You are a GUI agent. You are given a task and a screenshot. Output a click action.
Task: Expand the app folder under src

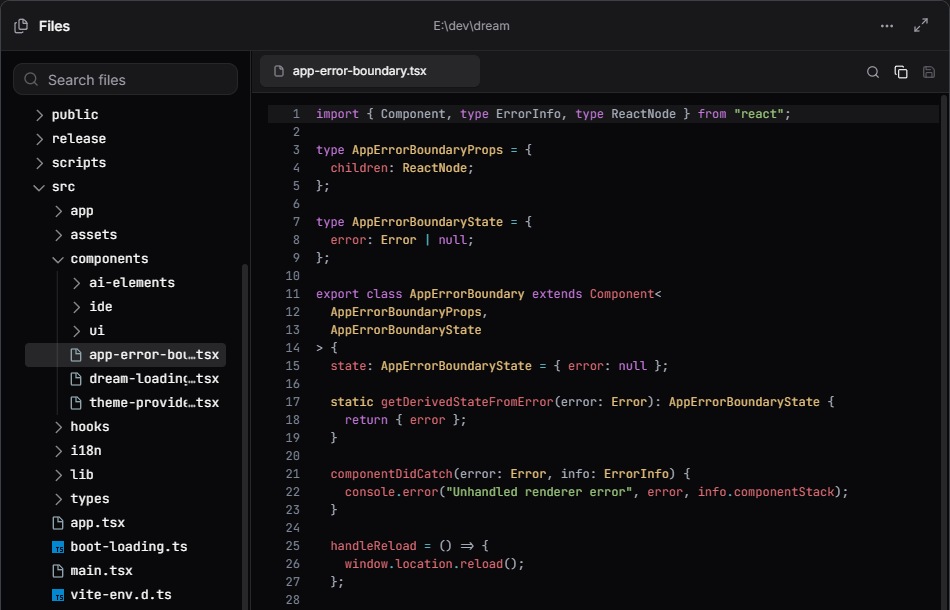point(58,211)
